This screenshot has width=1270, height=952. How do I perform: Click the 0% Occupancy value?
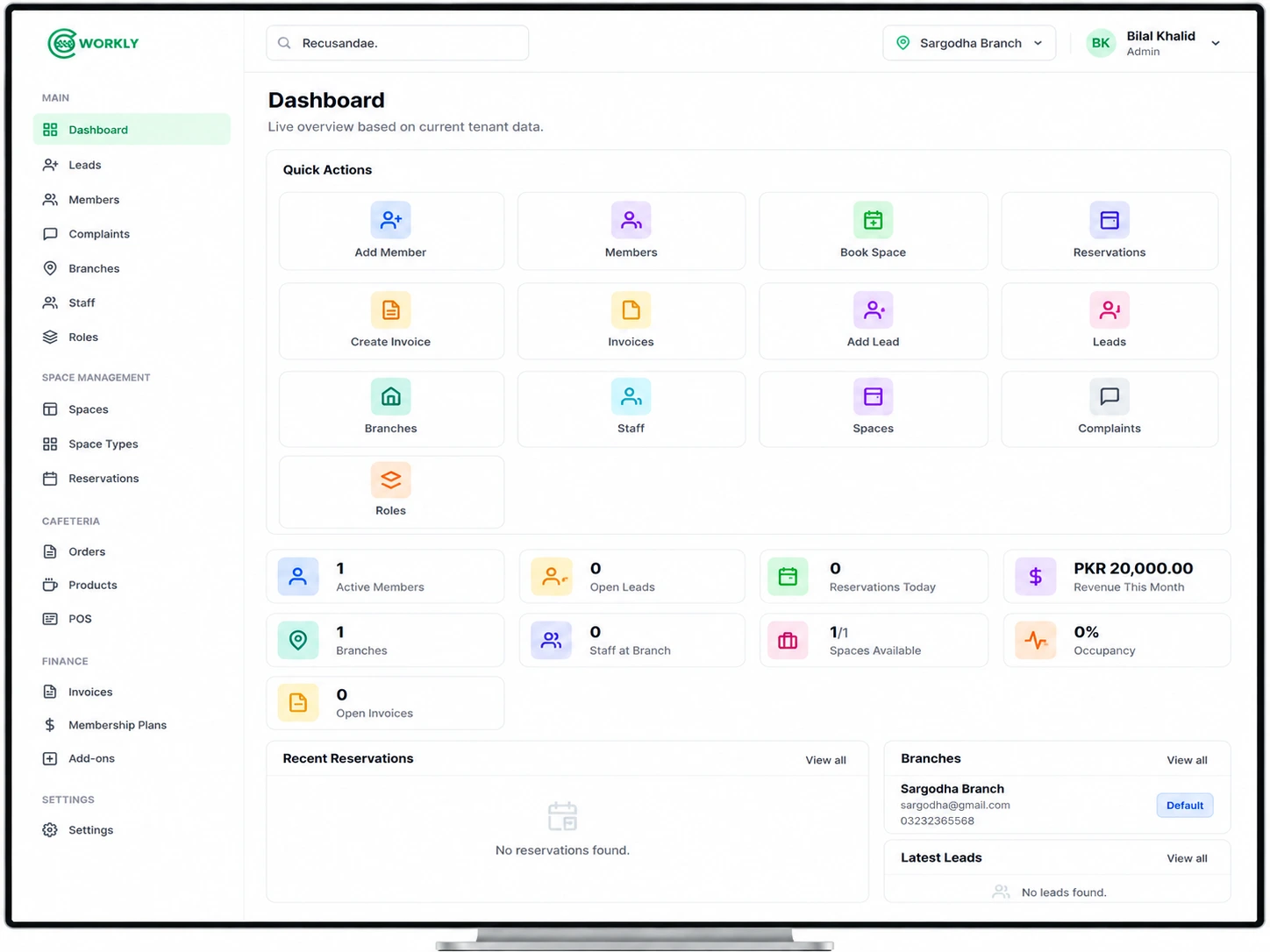coord(1086,632)
